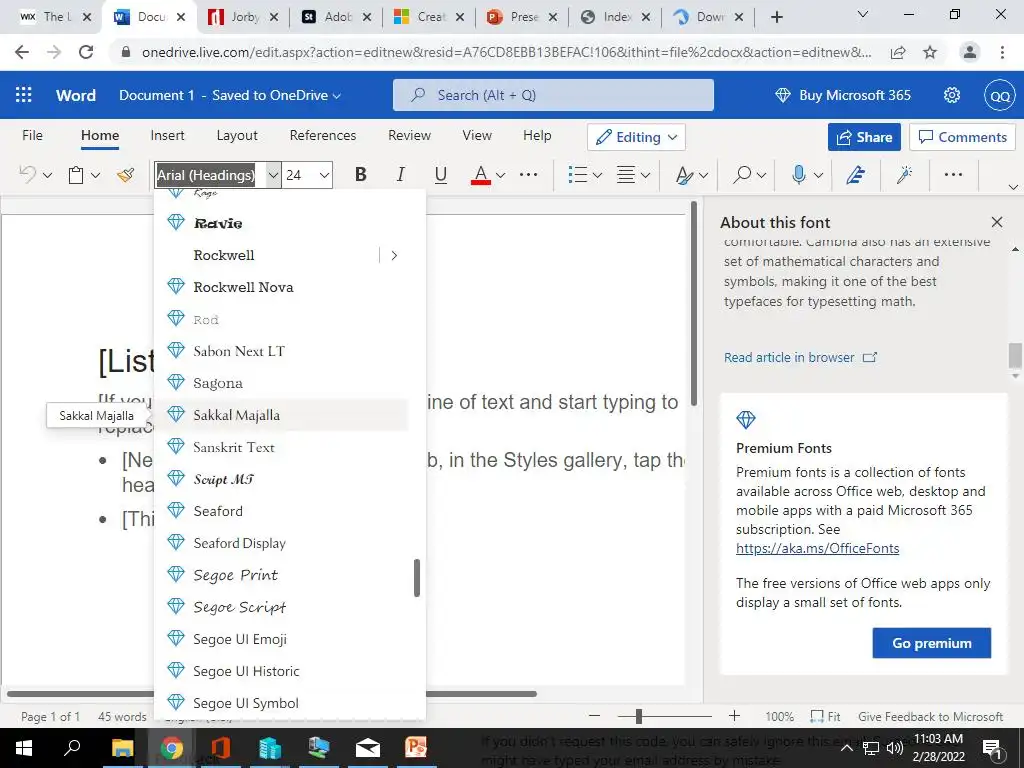Viewport: 1024px width, 768px height.
Task: Bookmark this page with star icon
Action: [930, 52]
